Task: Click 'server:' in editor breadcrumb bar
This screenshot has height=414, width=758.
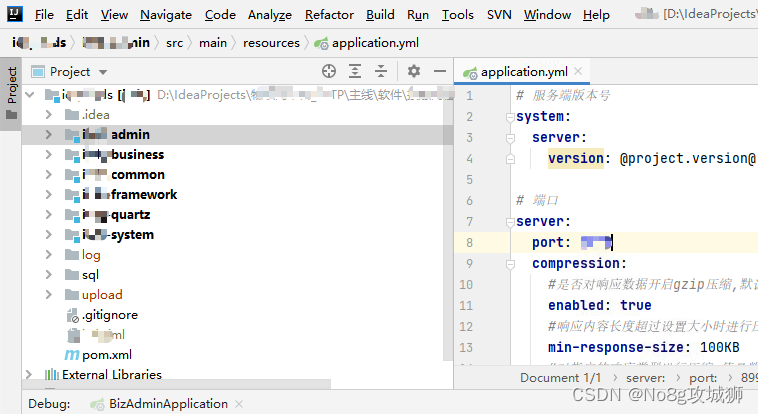Action: click(645, 378)
